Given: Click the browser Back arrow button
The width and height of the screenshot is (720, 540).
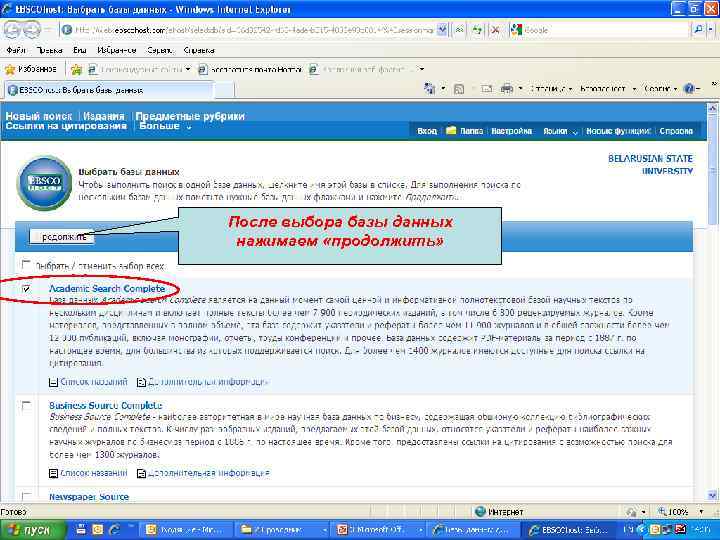Looking at the screenshot, I should click(x=12, y=30).
